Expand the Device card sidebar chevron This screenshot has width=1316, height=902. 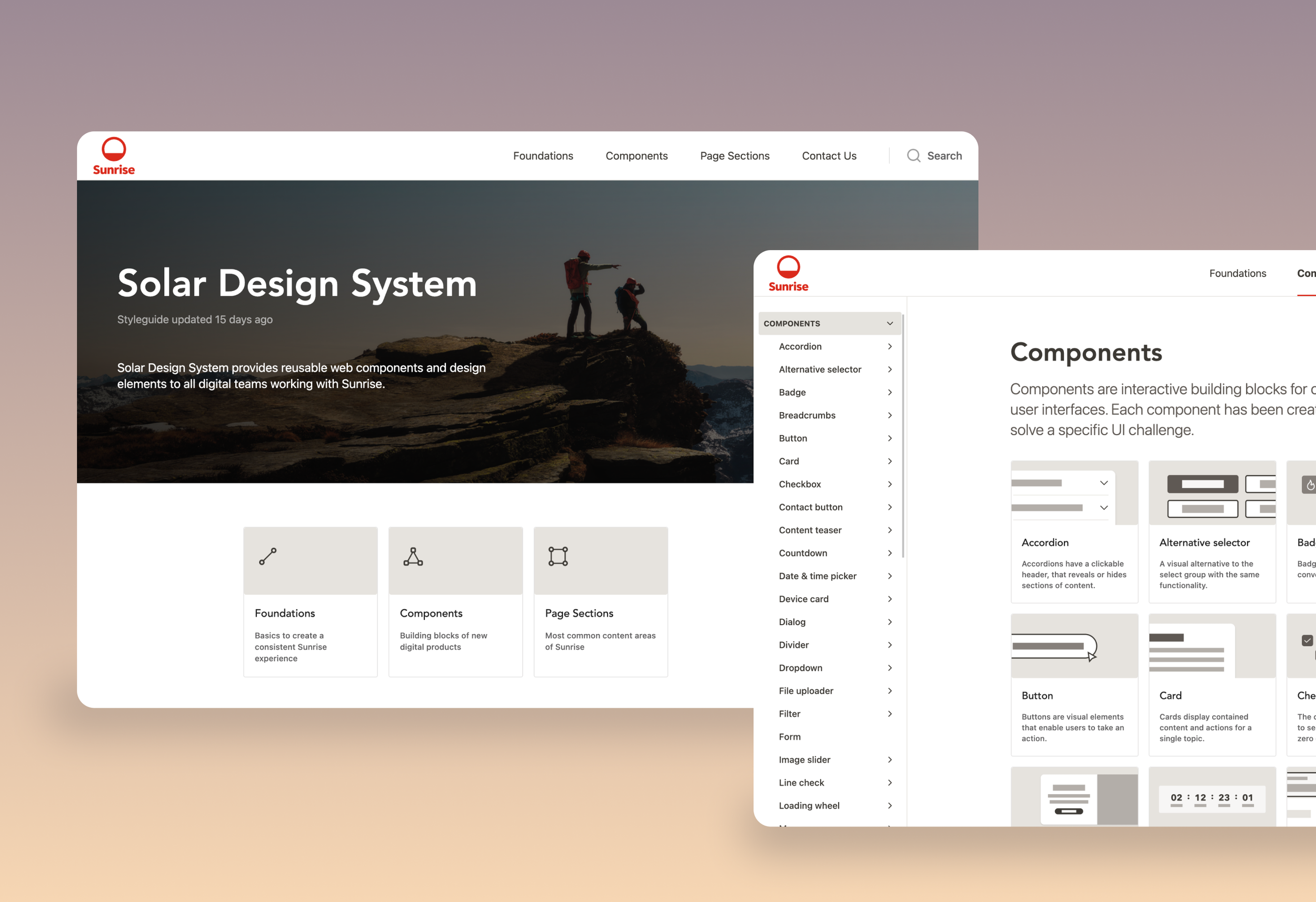tap(890, 599)
